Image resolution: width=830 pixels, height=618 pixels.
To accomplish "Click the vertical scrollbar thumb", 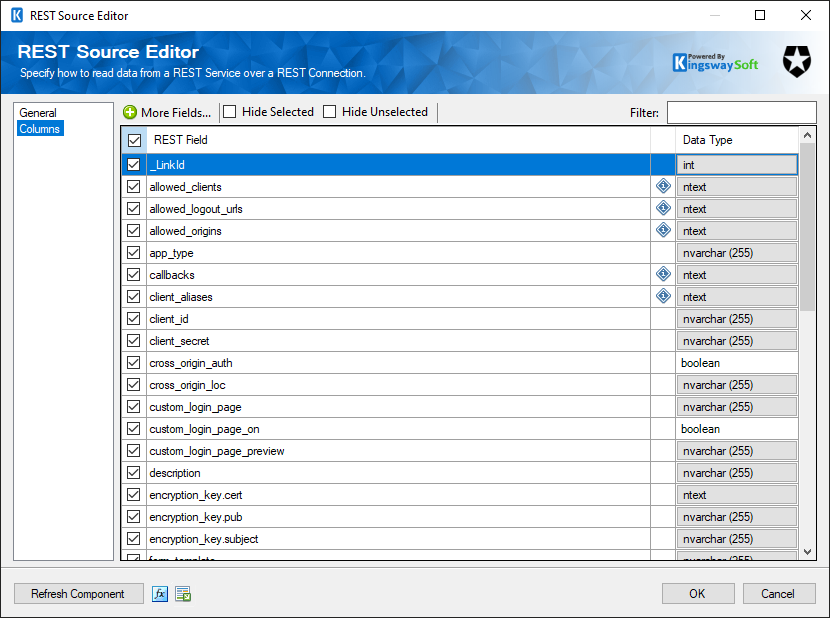I will click(x=807, y=227).
